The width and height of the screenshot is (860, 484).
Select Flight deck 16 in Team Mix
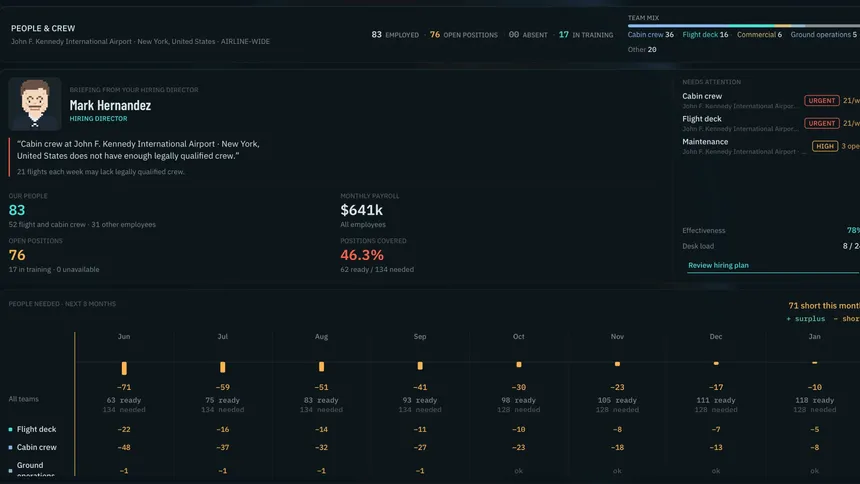(x=705, y=35)
